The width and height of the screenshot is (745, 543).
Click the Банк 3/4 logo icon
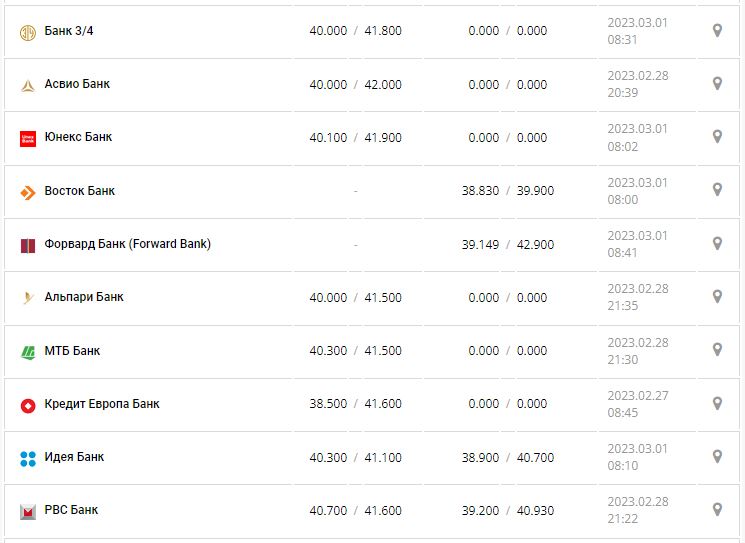[x=28, y=32]
